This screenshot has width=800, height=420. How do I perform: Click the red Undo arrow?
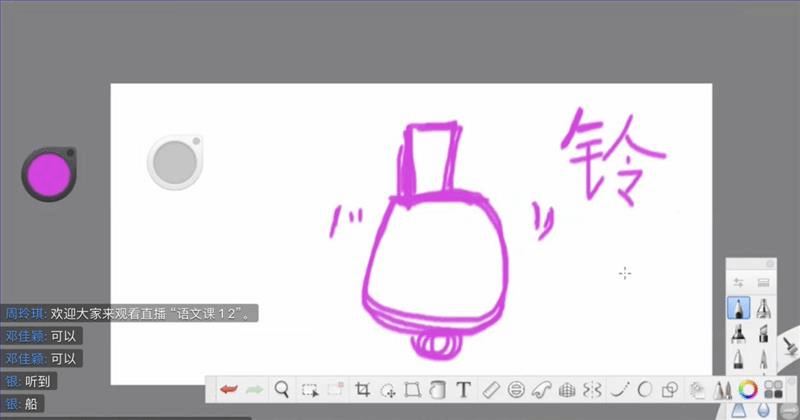coord(228,389)
